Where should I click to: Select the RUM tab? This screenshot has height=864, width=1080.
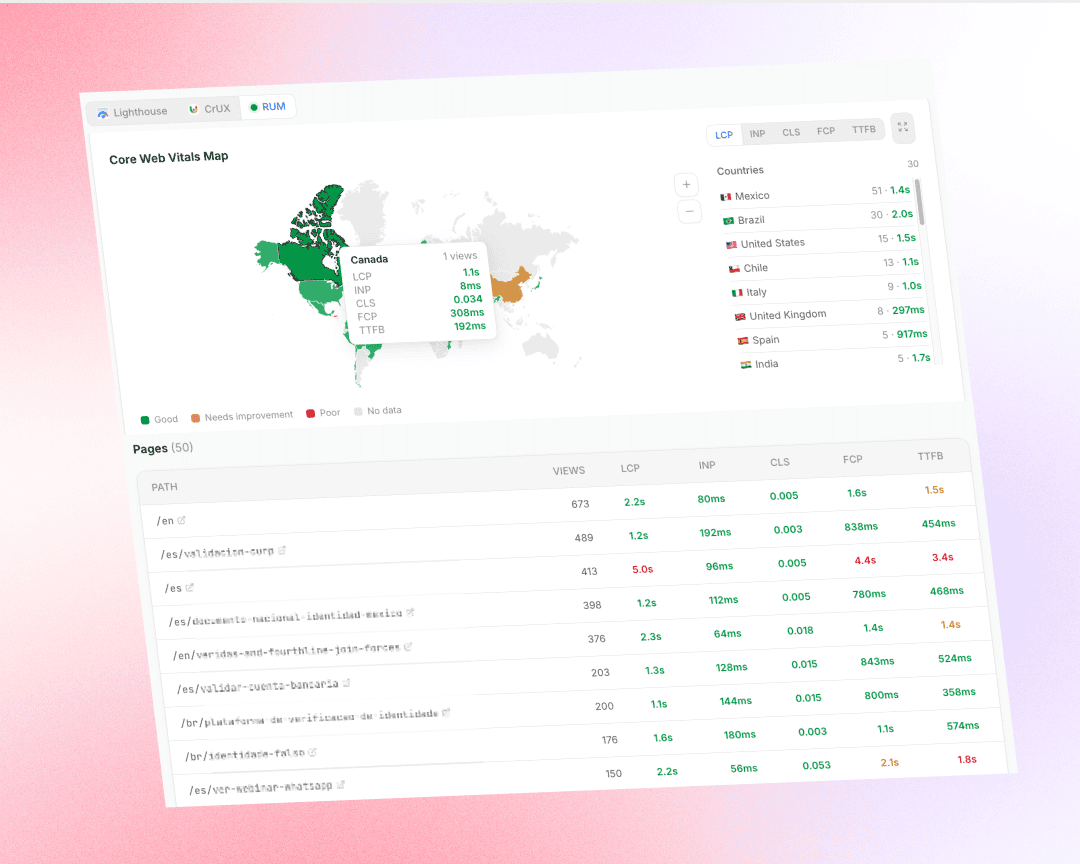click(x=268, y=107)
